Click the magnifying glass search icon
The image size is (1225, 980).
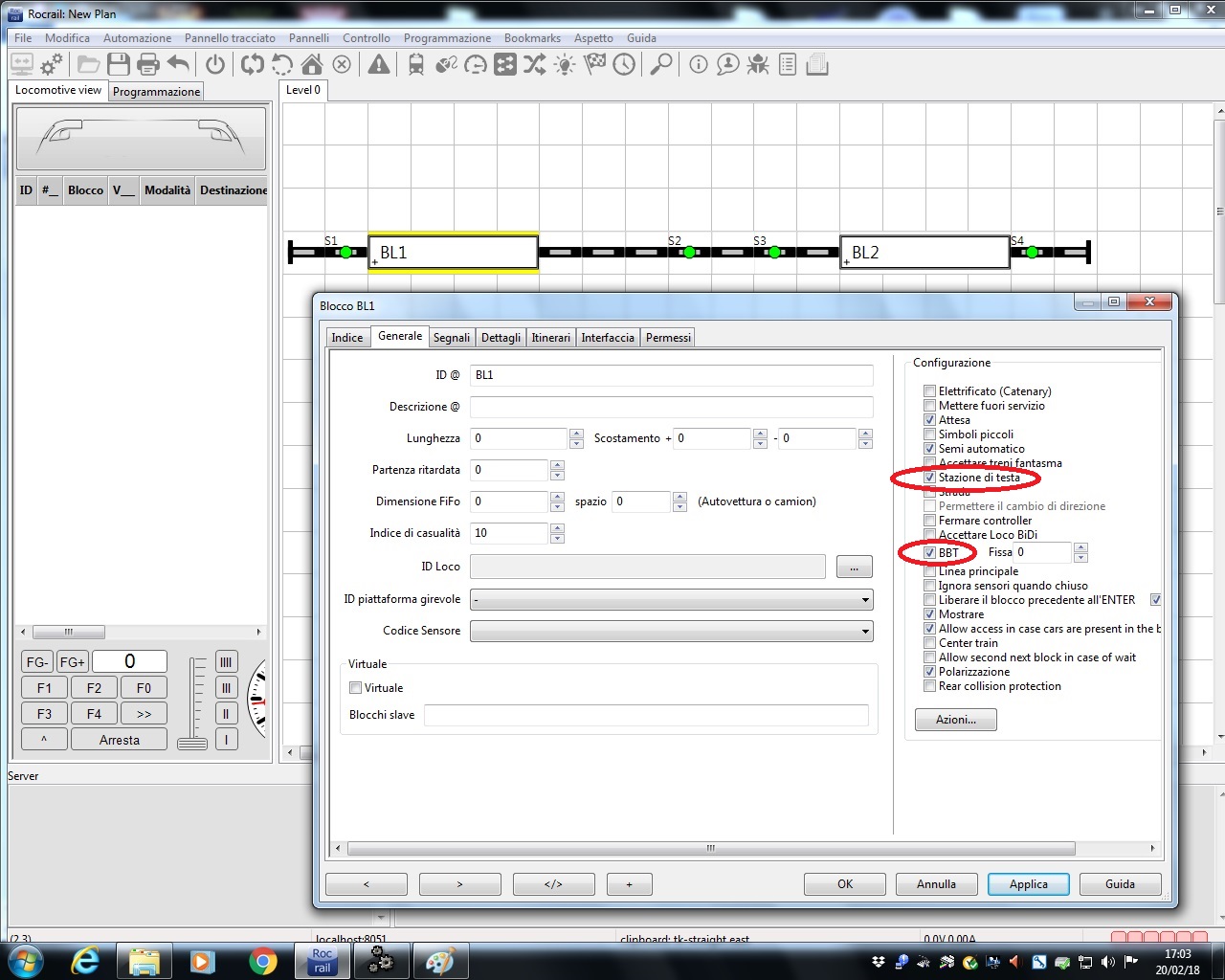pyautogui.click(x=660, y=65)
